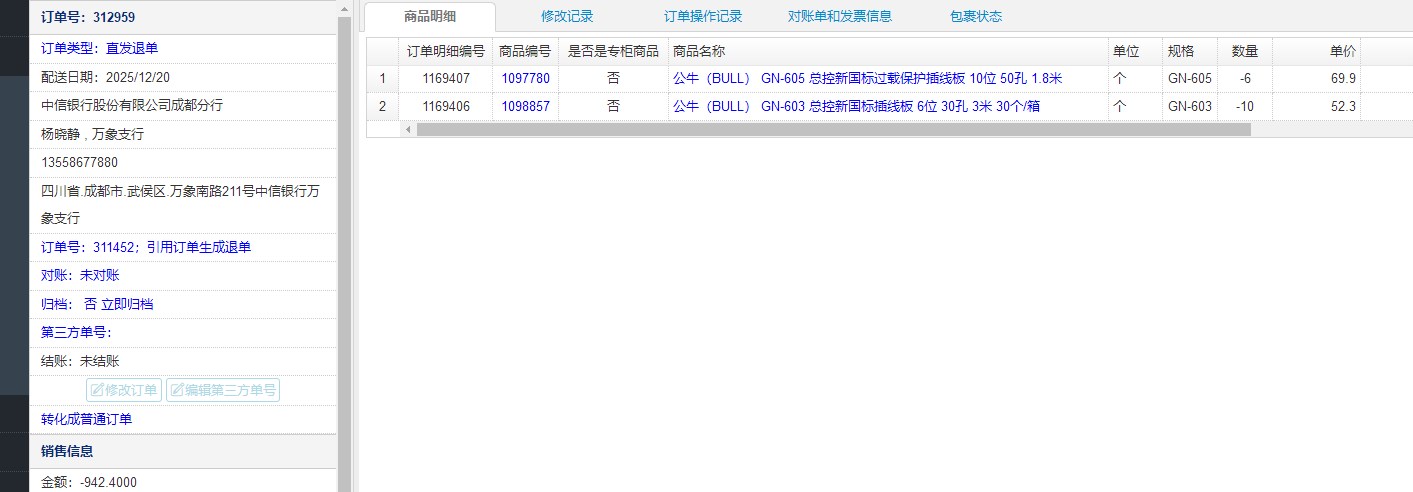Click the 公牛 GN-605 product name link

pyautogui.click(x=867, y=78)
